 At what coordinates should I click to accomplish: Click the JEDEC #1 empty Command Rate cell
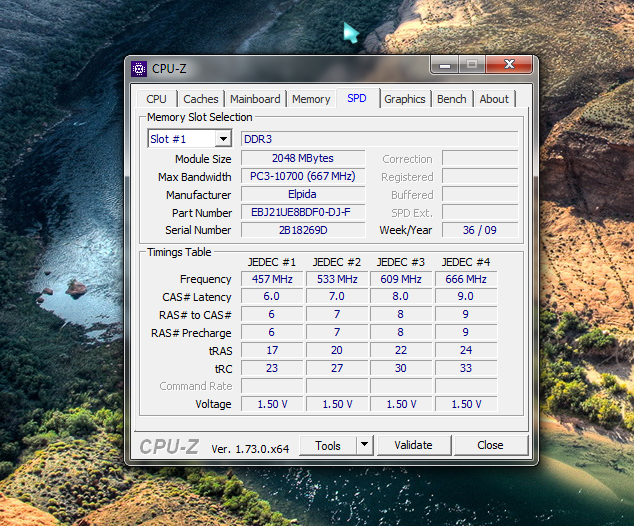pyautogui.click(x=272, y=386)
